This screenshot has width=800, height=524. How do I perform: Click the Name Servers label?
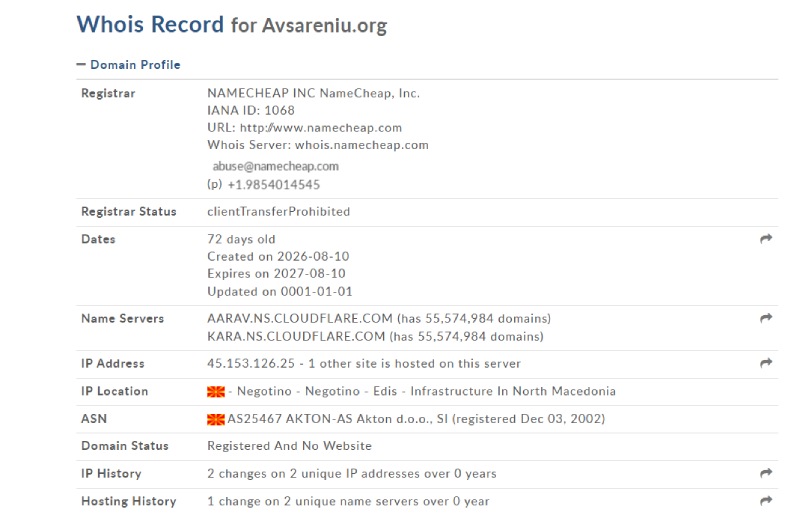122,318
